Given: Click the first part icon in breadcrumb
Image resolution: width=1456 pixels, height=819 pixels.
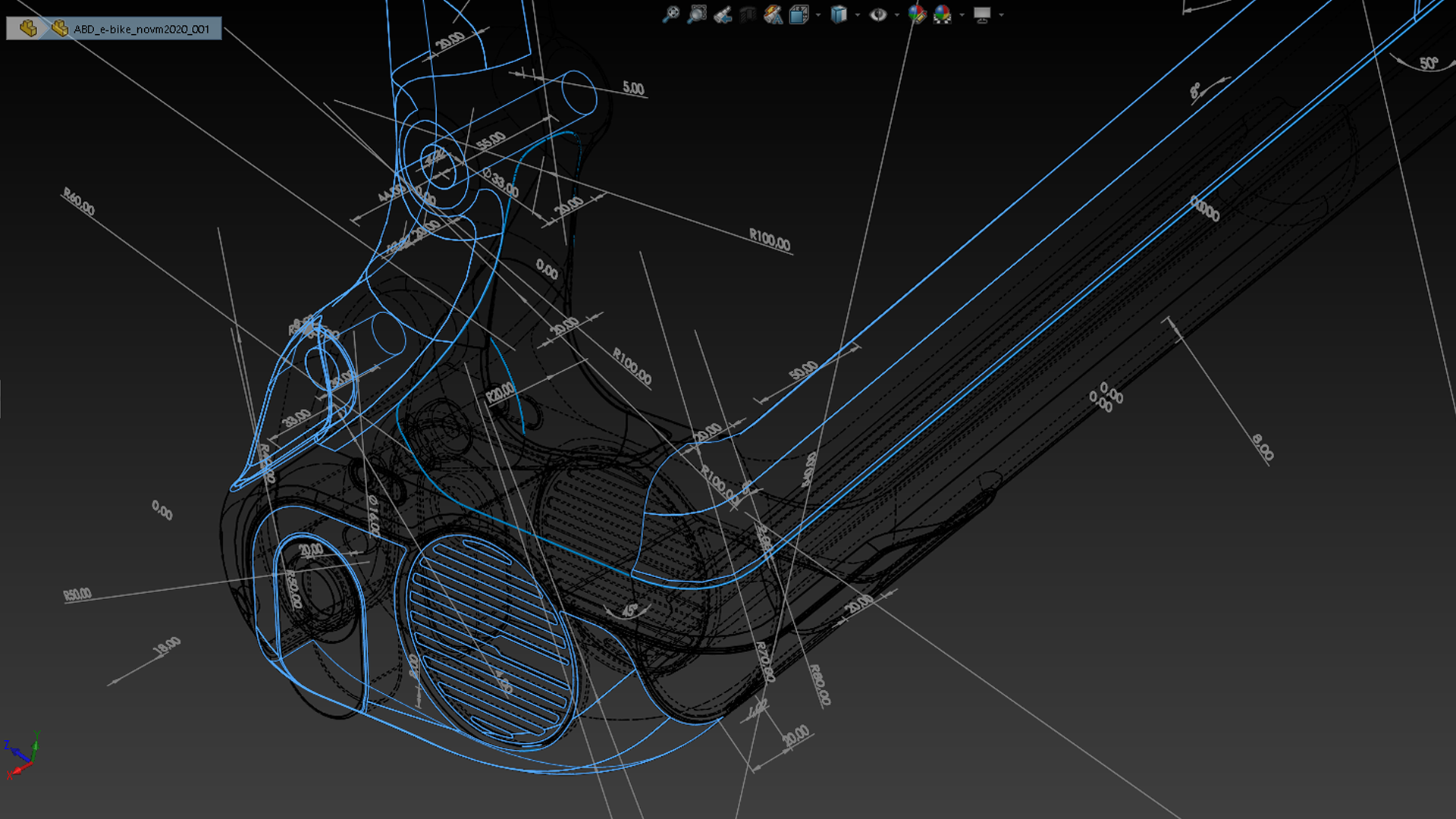Looking at the screenshot, I should 28,29.
